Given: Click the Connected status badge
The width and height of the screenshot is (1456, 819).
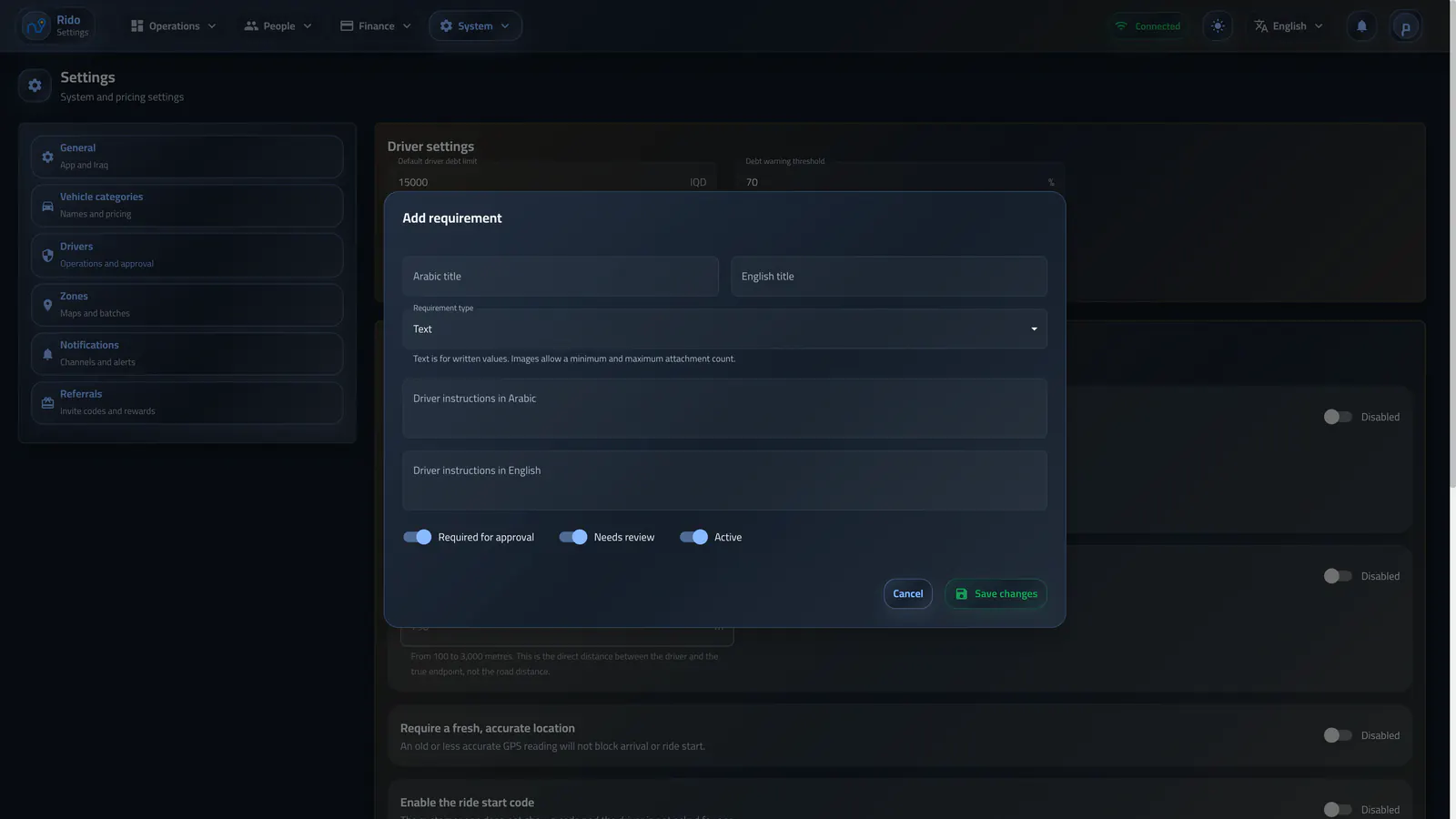Looking at the screenshot, I should pyautogui.click(x=1148, y=26).
